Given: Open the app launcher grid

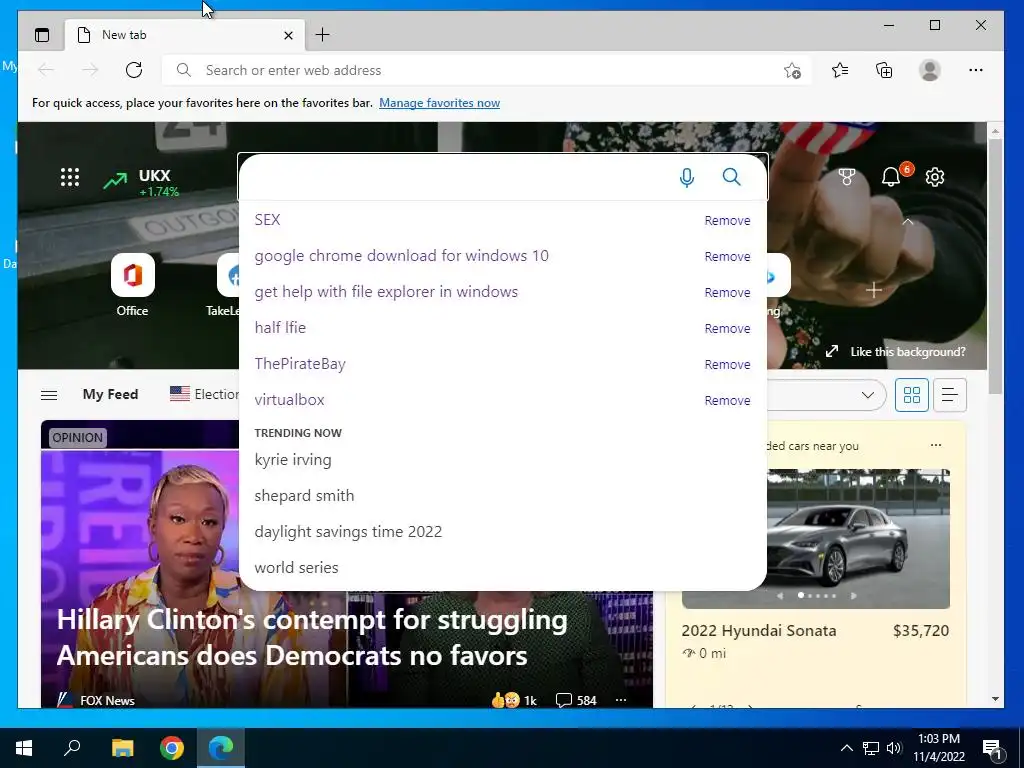Looking at the screenshot, I should 70,177.
